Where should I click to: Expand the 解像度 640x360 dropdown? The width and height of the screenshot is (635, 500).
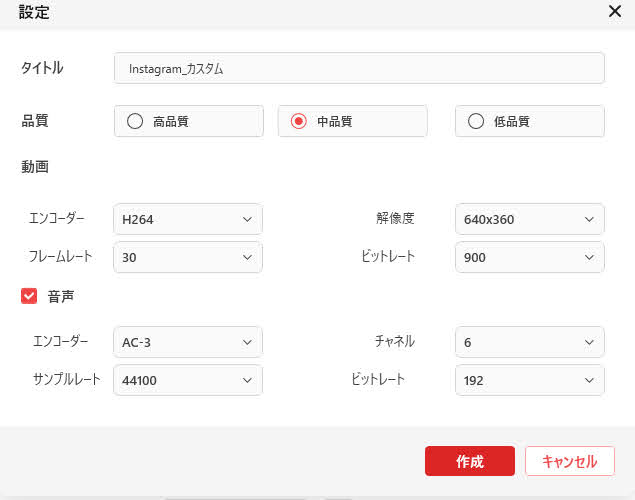[530, 219]
